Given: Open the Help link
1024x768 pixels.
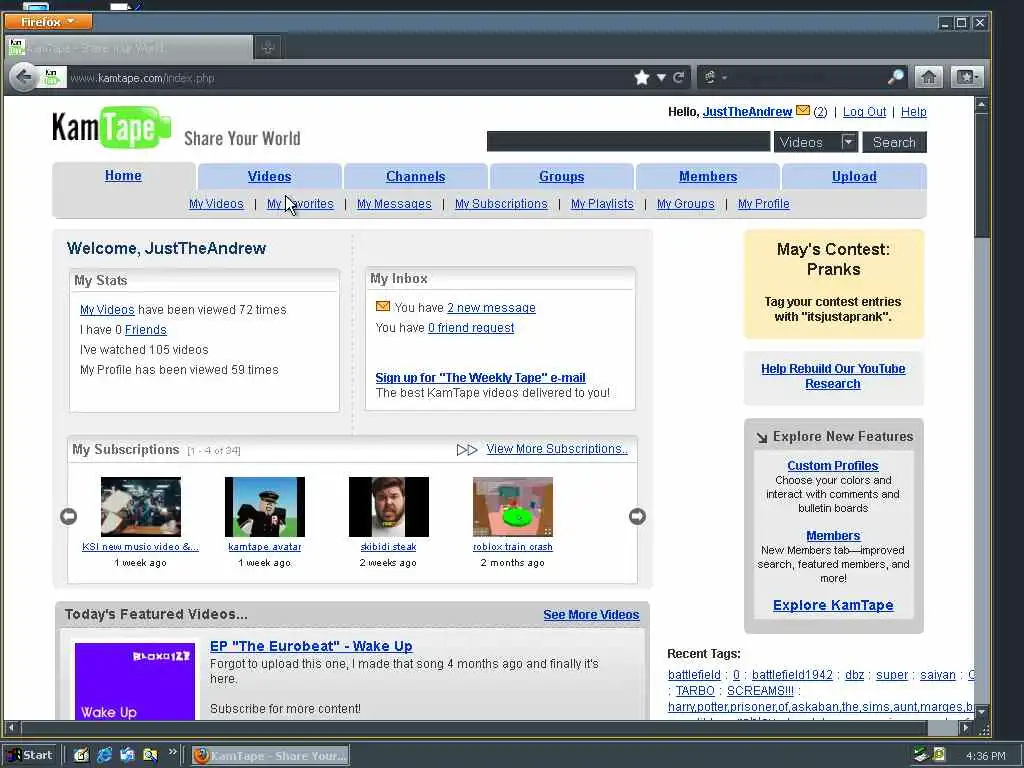Looking at the screenshot, I should [914, 112].
